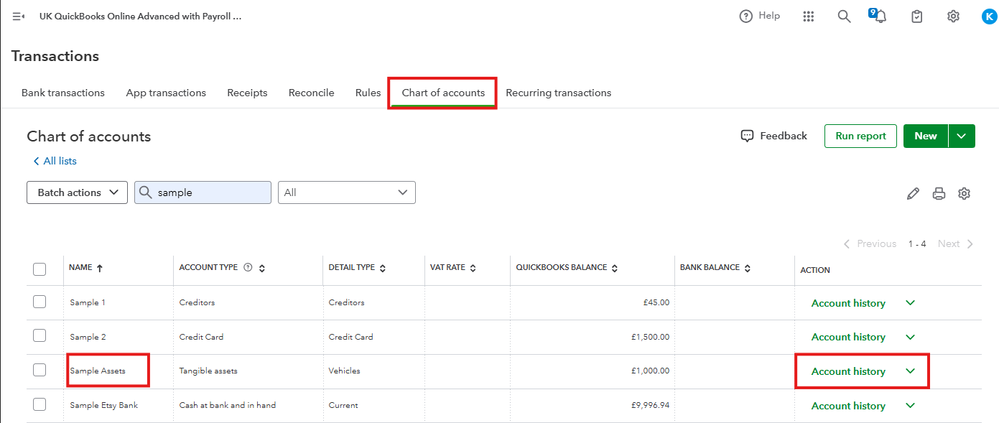Image resolution: width=999 pixels, height=423 pixels.
Task: Click the search field containing 'sample'
Action: tap(210, 192)
